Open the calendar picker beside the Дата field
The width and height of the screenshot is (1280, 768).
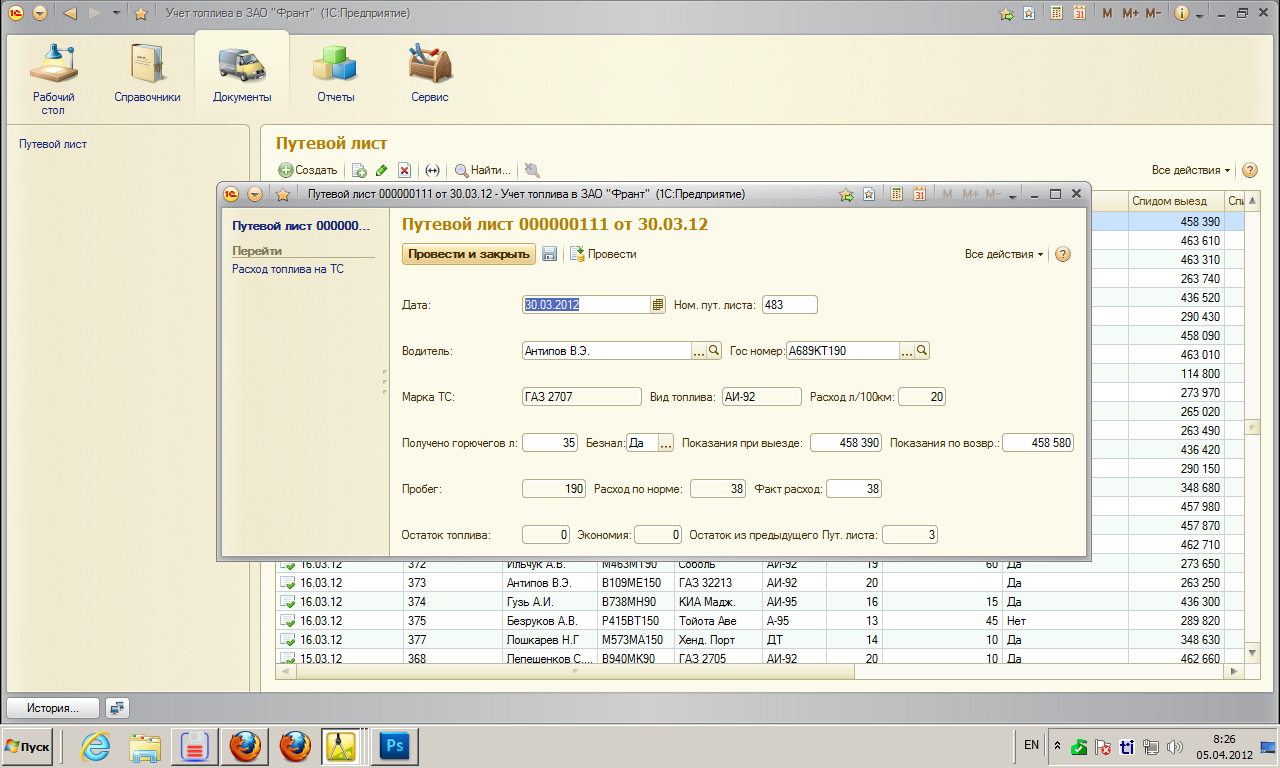point(658,305)
